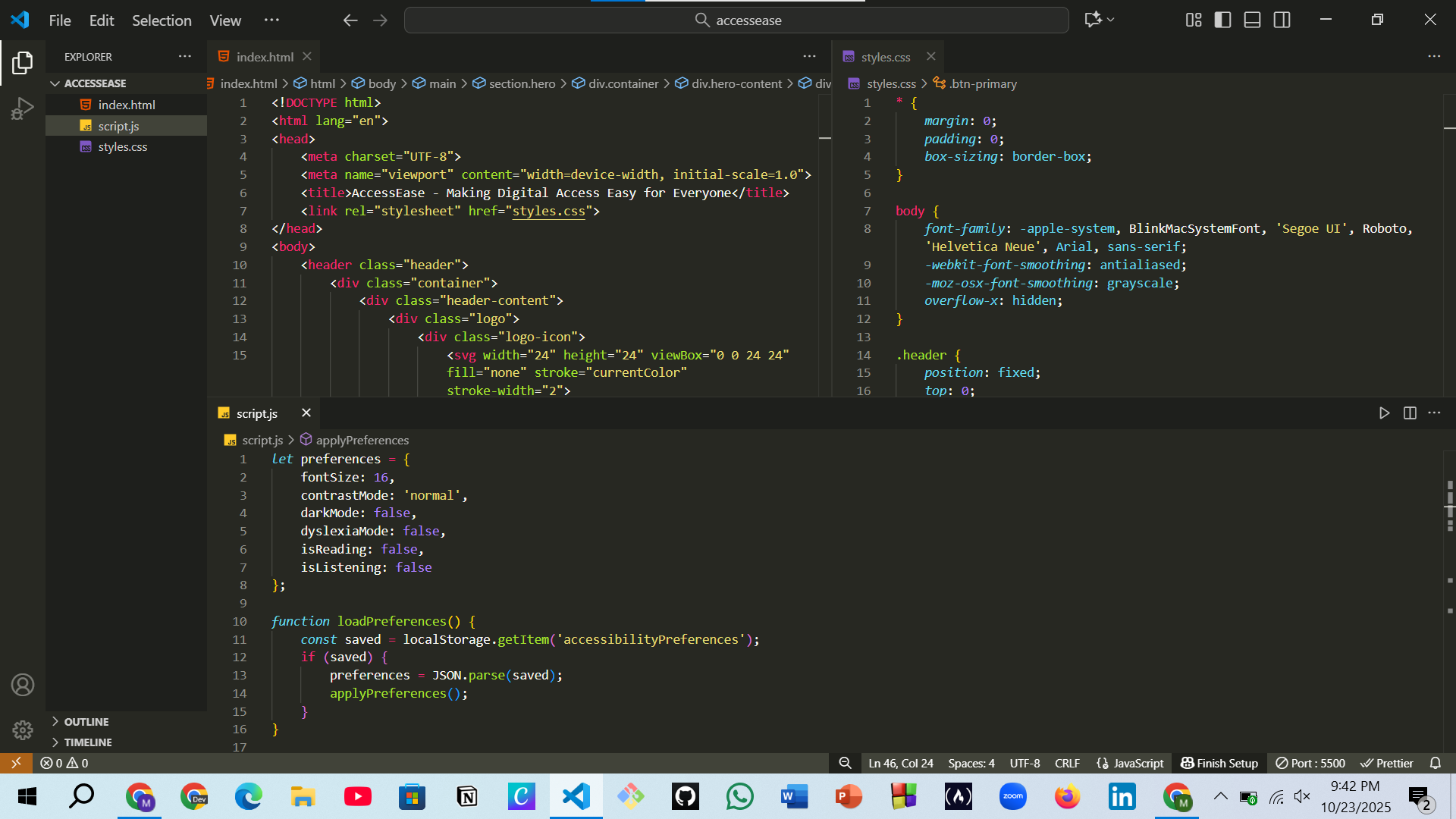Click the notifications bell in status bar
The height and width of the screenshot is (819, 1456).
(x=1436, y=763)
